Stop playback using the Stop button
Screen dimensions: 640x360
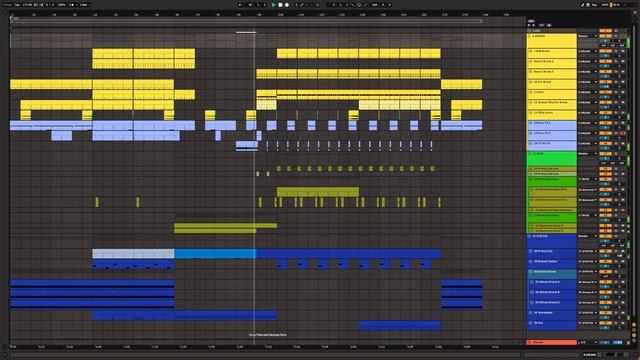pos(280,5)
